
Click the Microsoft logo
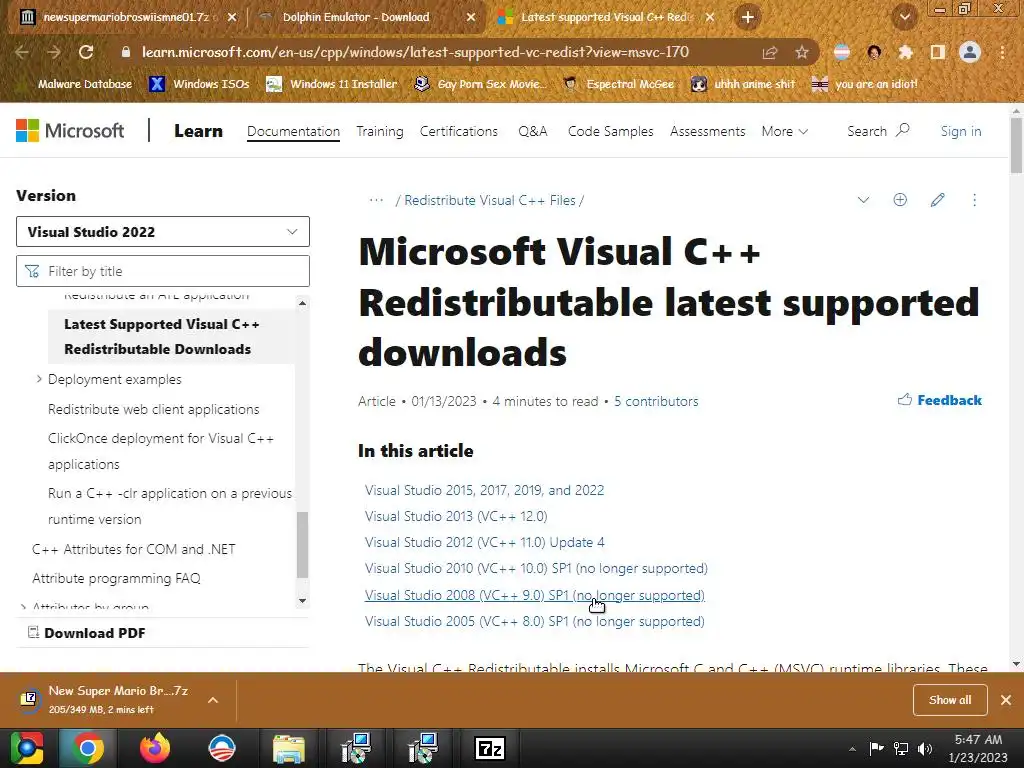(70, 131)
